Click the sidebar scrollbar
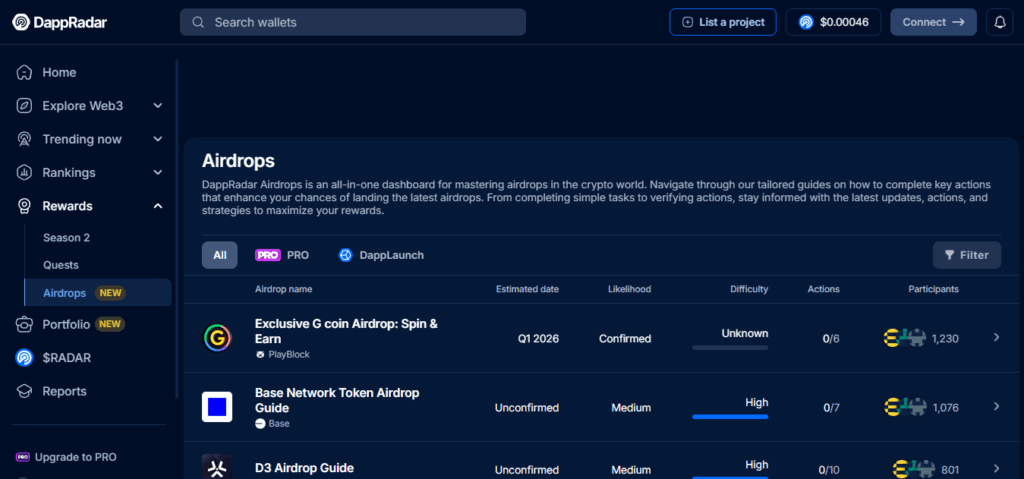This screenshot has width=1024, height=479. (176, 229)
